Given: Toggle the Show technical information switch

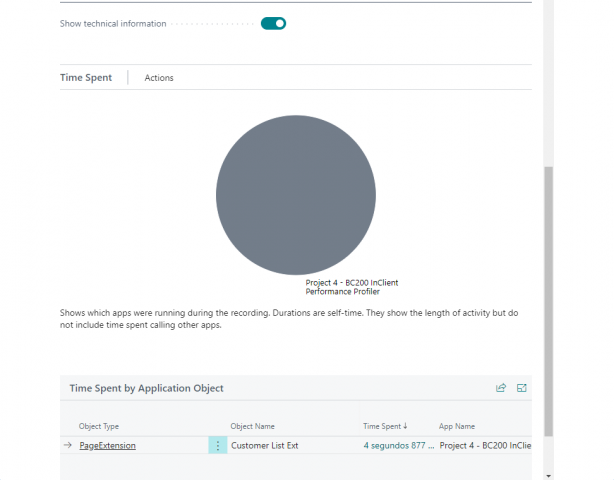Looking at the screenshot, I should 273,24.
